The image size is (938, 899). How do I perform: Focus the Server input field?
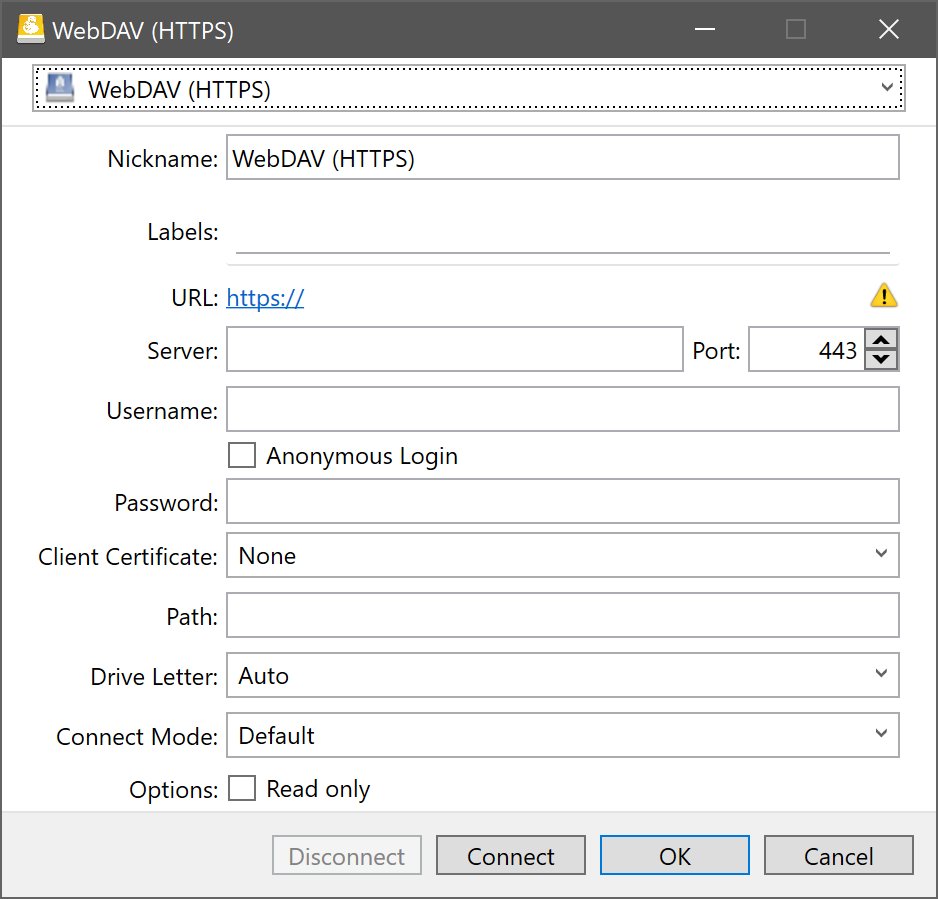click(x=454, y=350)
